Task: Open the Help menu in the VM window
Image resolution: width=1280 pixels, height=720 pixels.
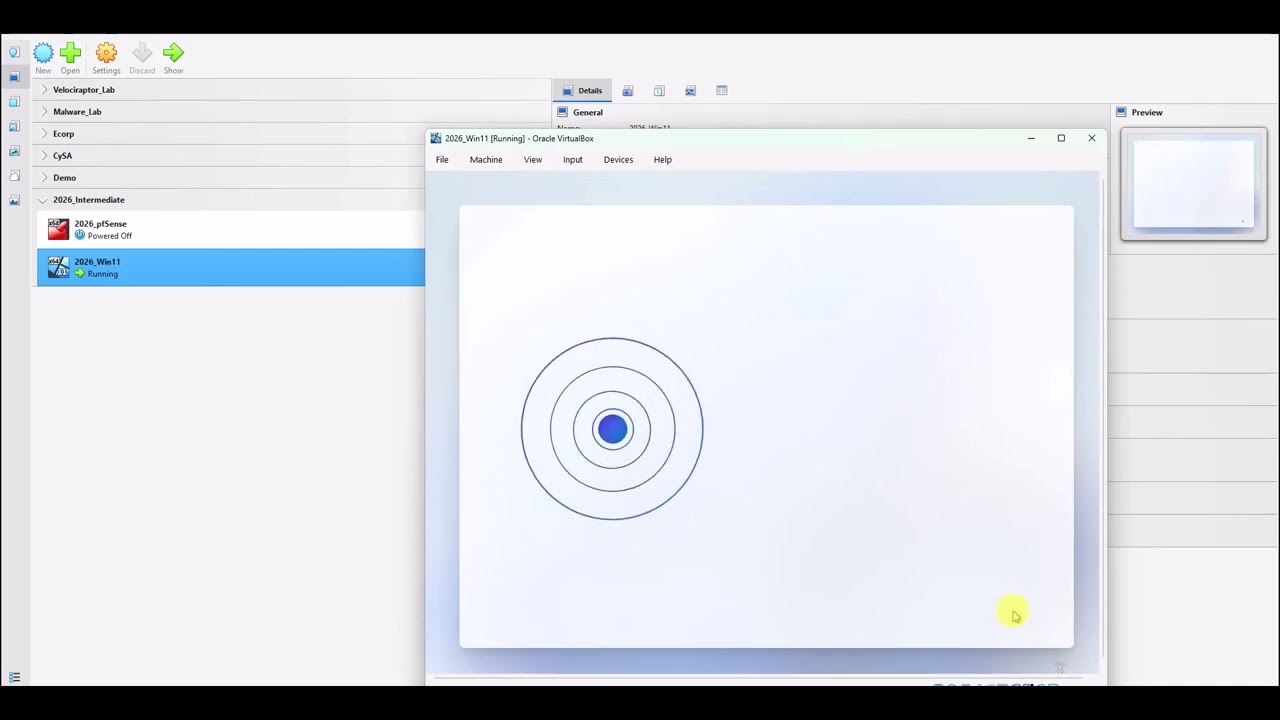Action: [x=663, y=160]
